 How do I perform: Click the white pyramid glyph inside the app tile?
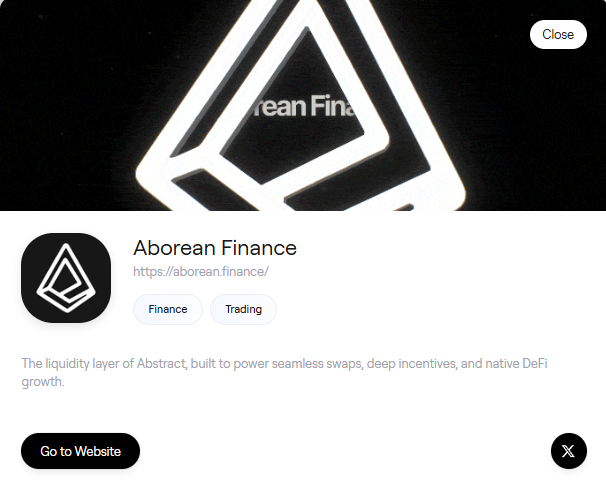coord(66,278)
